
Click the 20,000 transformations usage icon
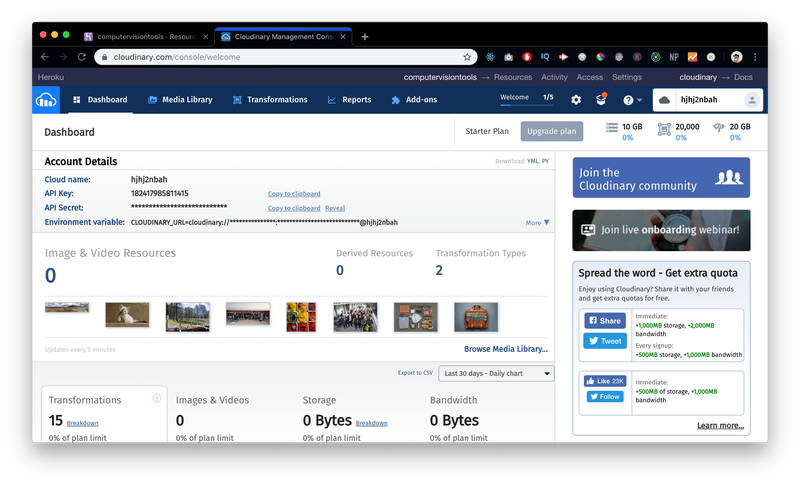[x=664, y=130]
